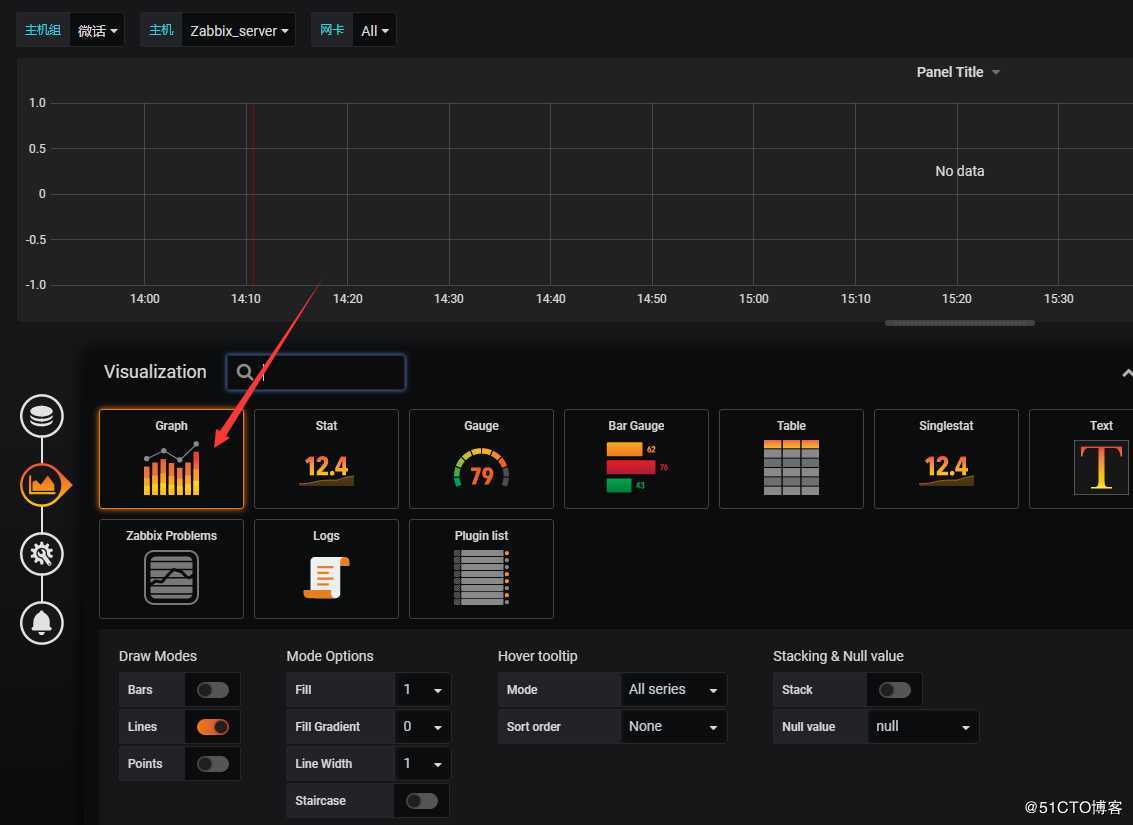The width and height of the screenshot is (1133, 825).
Task: Choose the Singlestat visualization card
Action: click(x=946, y=459)
